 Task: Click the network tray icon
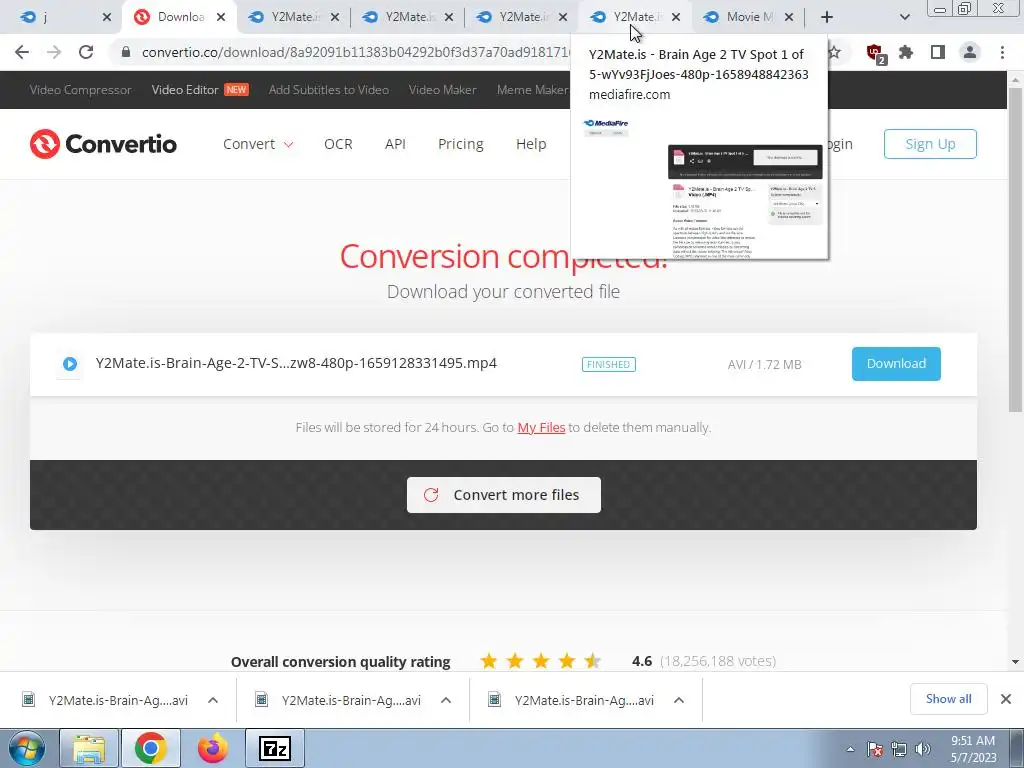(x=899, y=749)
